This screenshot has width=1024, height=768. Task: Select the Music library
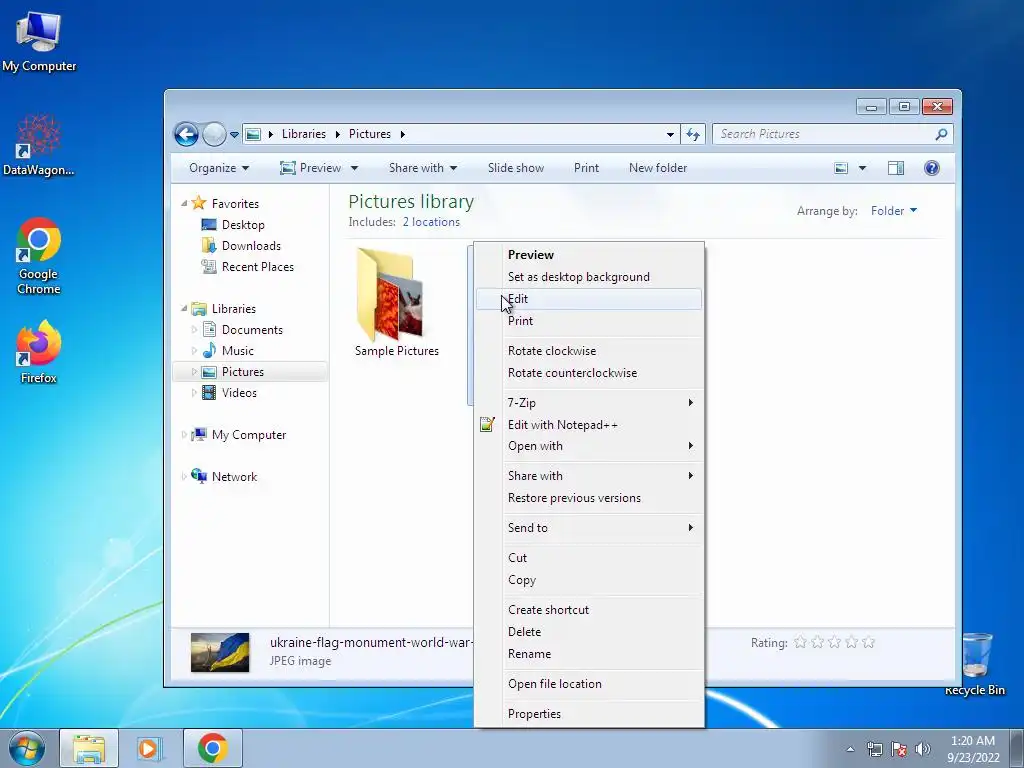238,351
